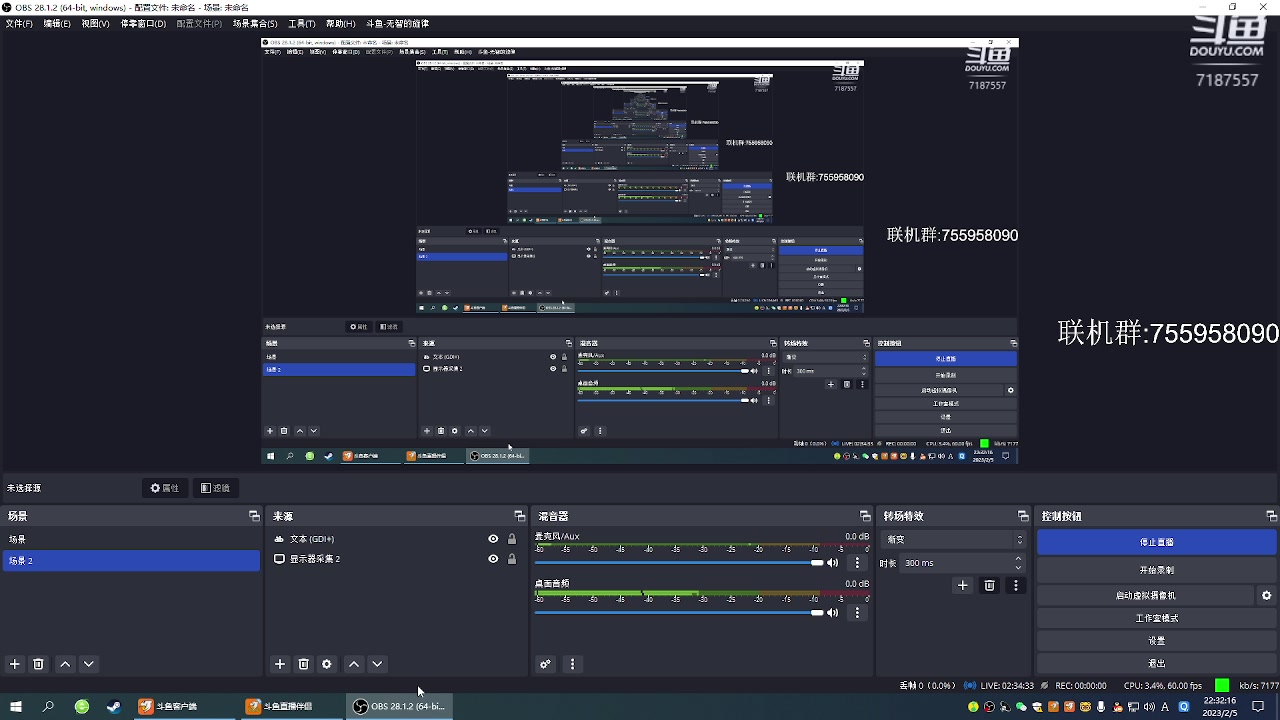Switch to 斗鱼直播伴侣 taskbar app
The height and width of the screenshot is (720, 1280).
click(289, 707)
